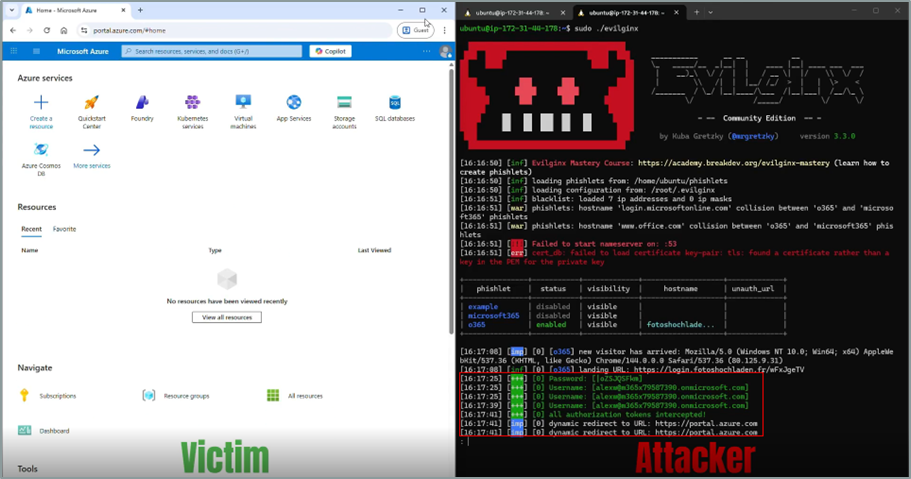This screenshot has width=911, height=479.
Task: Open Dashboard under Navigate
Action: coord(44,431)
